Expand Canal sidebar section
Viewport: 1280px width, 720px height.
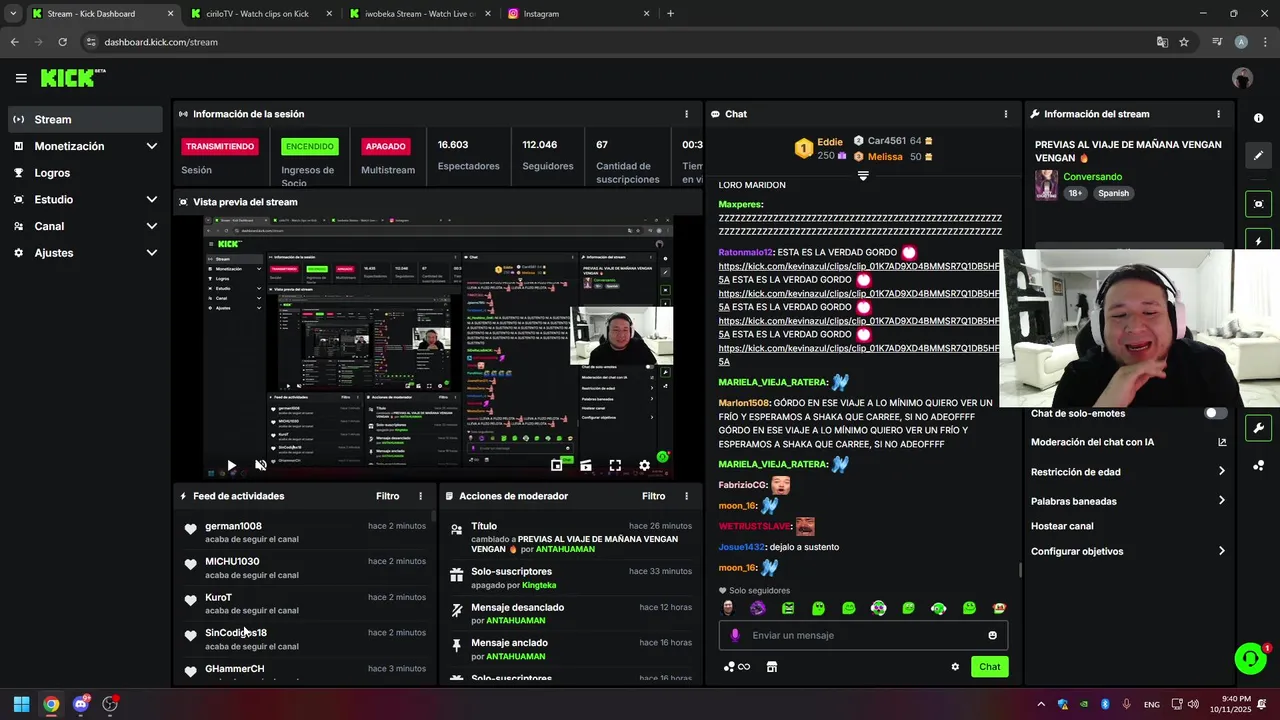152,226
